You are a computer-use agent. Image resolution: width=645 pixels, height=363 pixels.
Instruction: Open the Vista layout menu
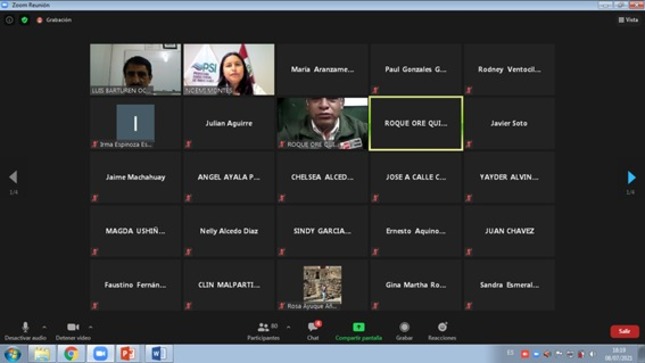628,20
